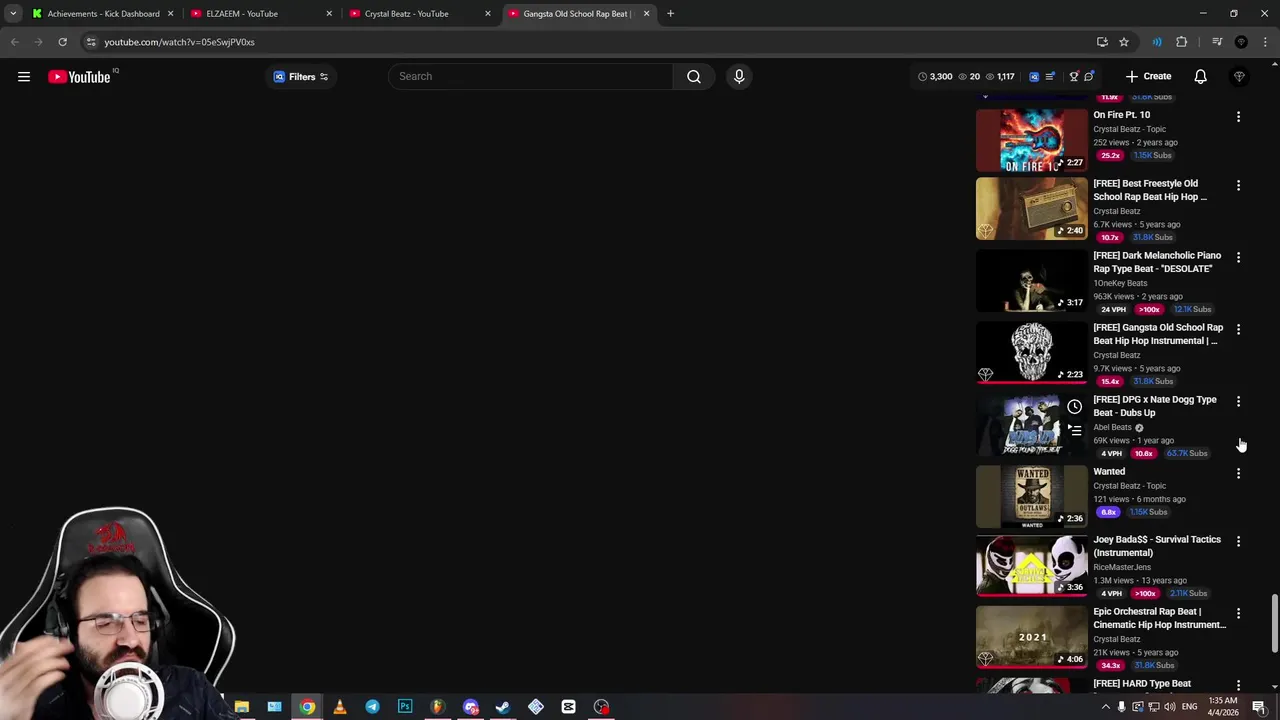
Task: Open the vidIQ chat bubble icon
Action: pos(1089,77)
